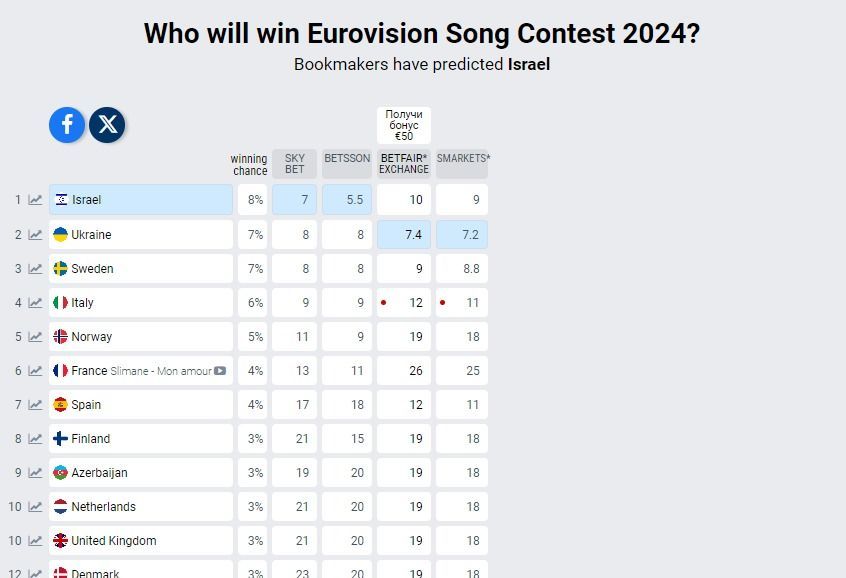Click the Norway flag icon

(x=60, y=337)
